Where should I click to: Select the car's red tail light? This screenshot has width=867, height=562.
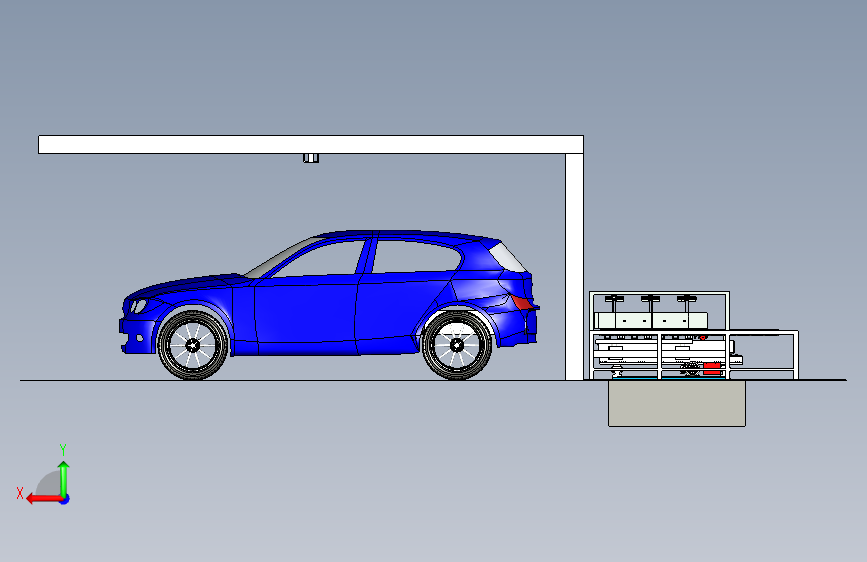[521, 302]
